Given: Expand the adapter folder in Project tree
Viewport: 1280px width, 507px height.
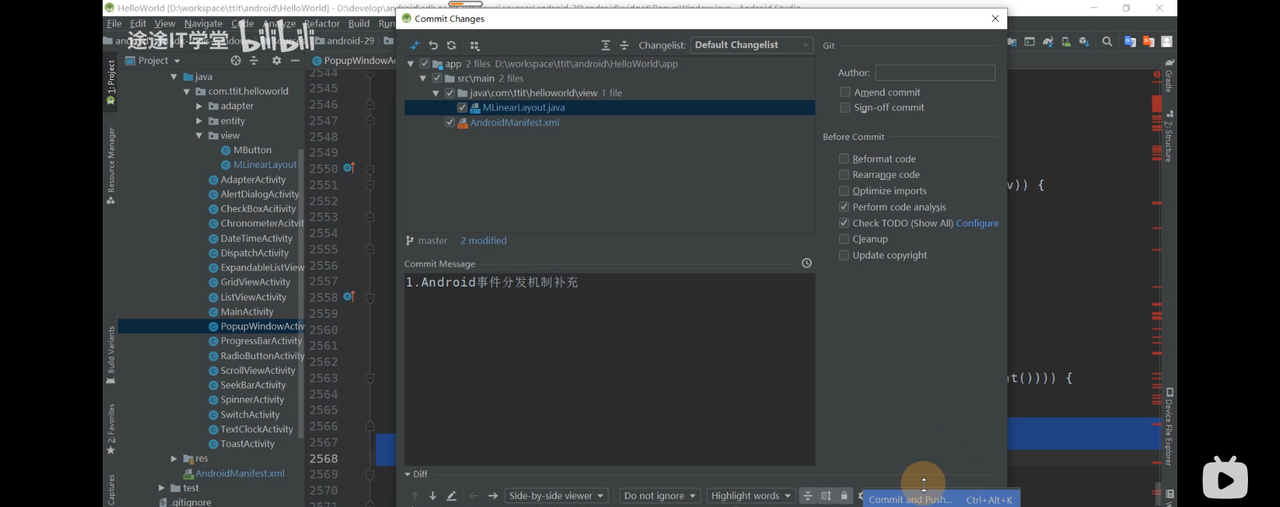Looking at the screenshot, I should tap(199, 106).
